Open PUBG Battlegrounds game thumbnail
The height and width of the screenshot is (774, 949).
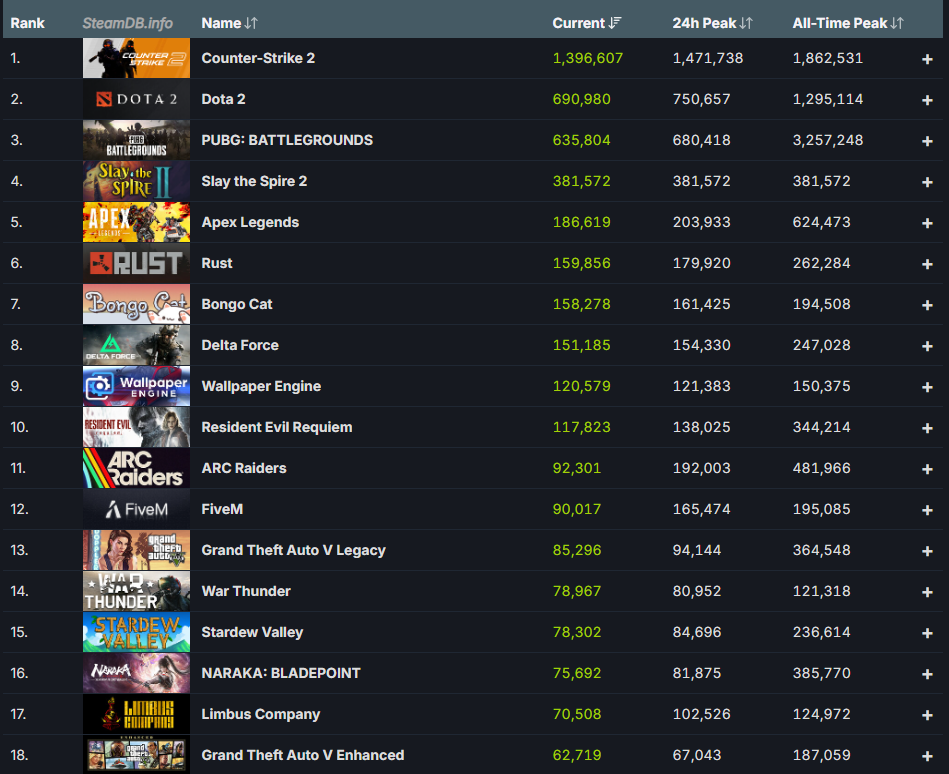(136, 140)
